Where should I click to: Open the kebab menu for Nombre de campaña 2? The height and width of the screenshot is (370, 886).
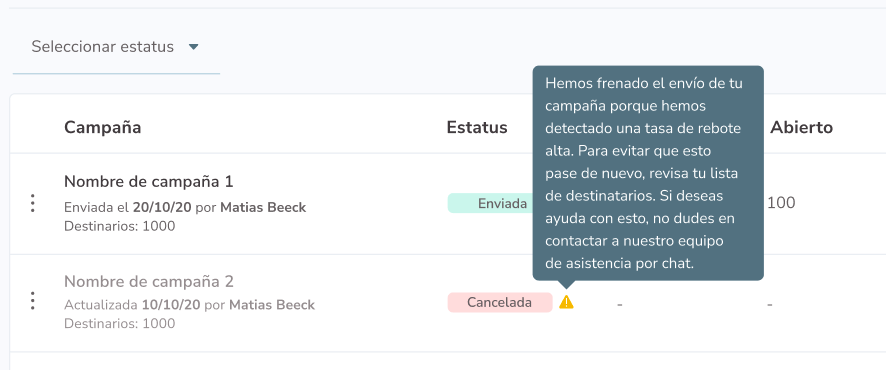[x=33, y=301]
